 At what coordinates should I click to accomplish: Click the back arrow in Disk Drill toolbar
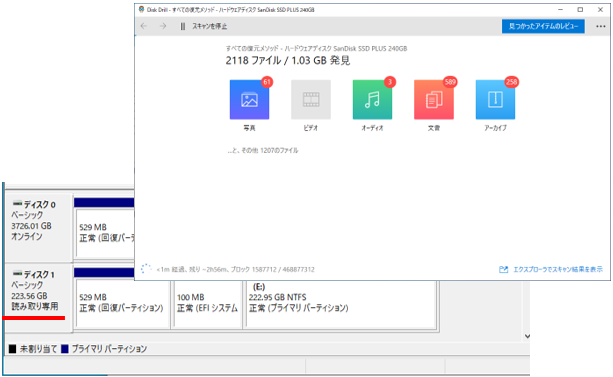pos(144,26)
